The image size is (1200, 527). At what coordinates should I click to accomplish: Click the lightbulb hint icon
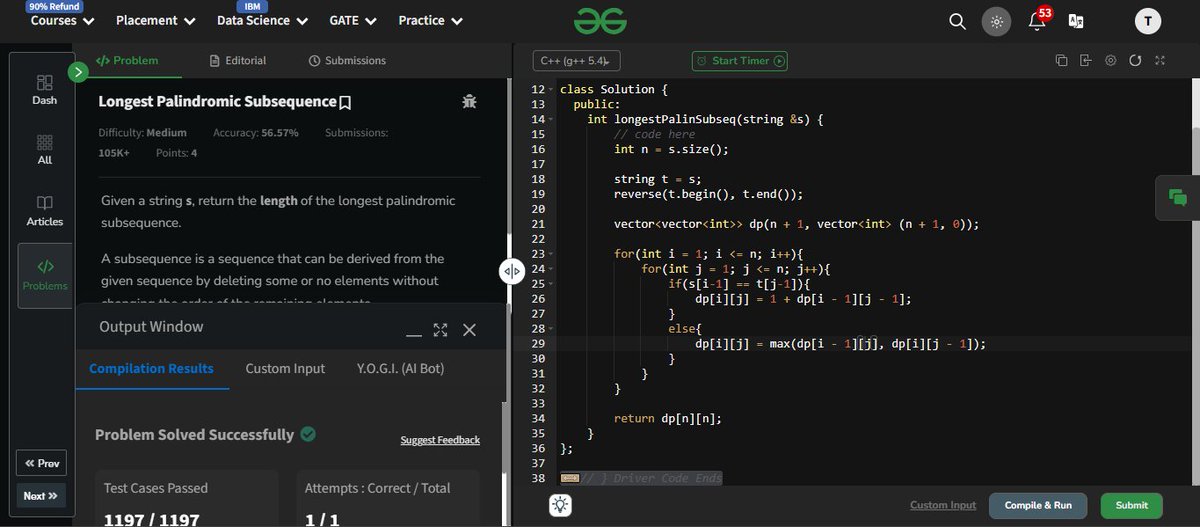pos(560,505)
